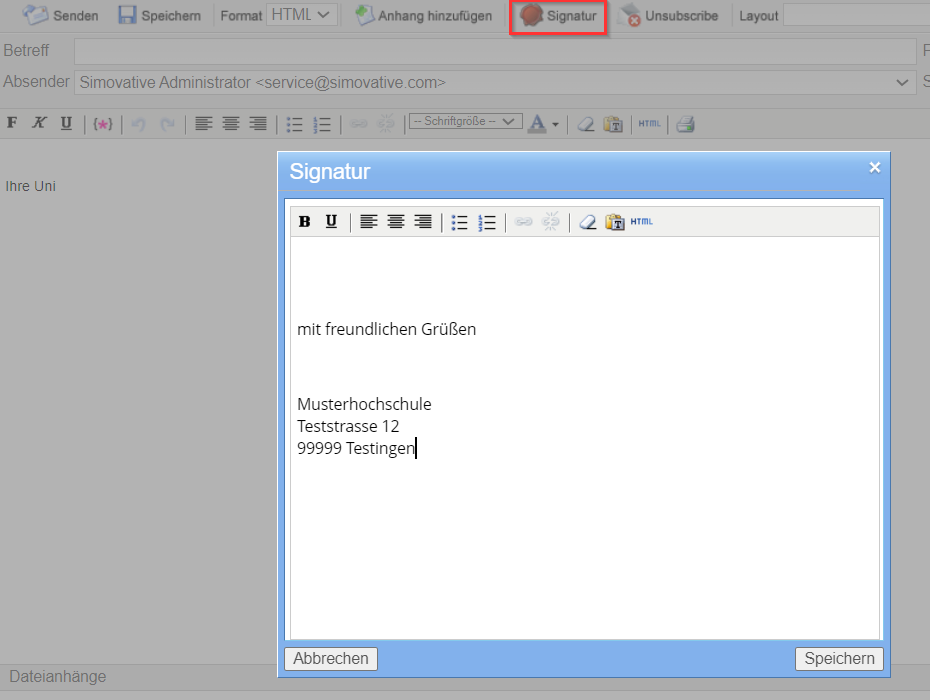The image size is (930, 700).
Task: Align right in Signatur dialog toolbar
Action: click(x=423, y=221)
